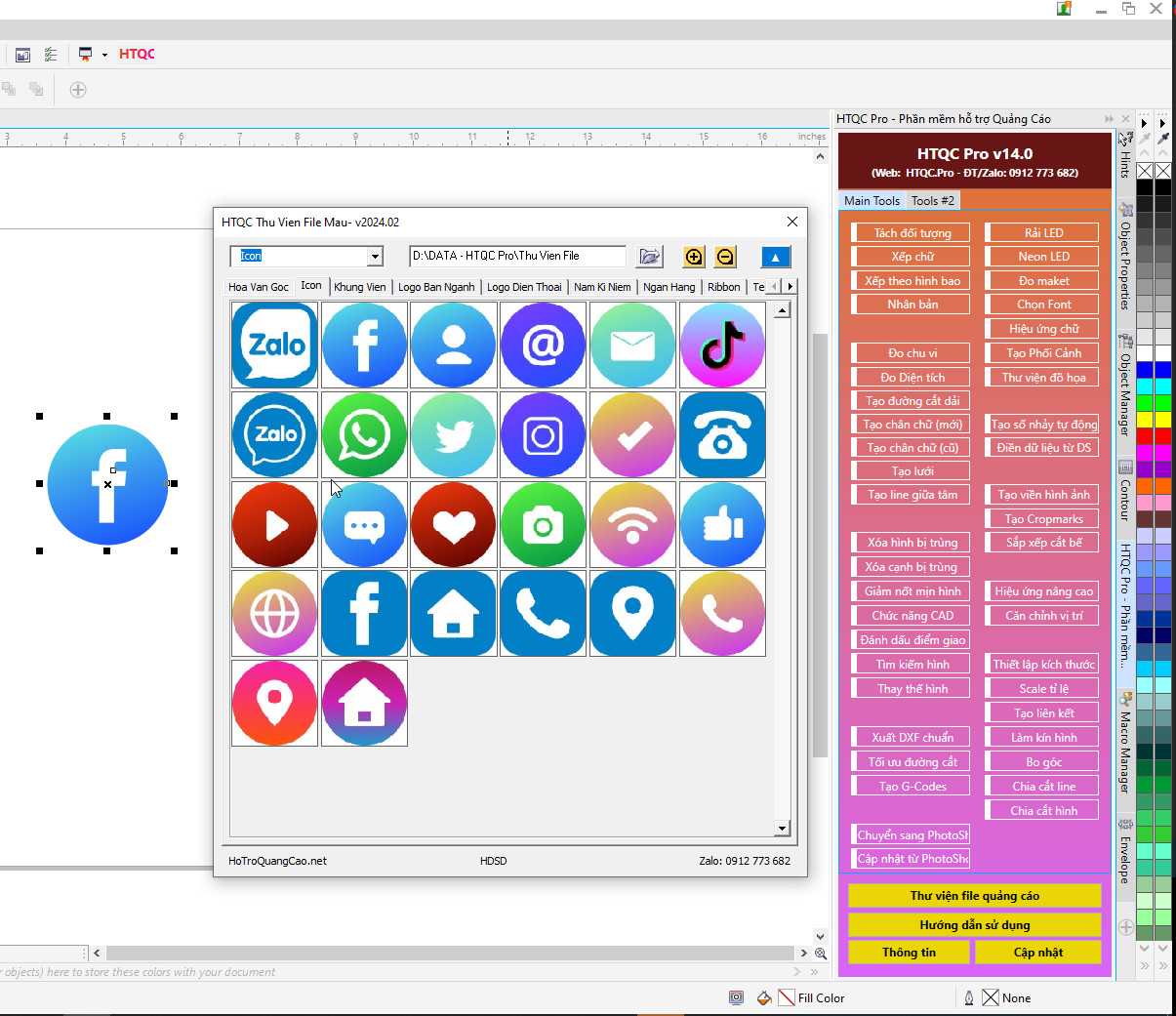The height and width of the screenshot is (1016, 1176).
Task: Select the Facebook icon object on canvas
Action: tap(107, 484)
